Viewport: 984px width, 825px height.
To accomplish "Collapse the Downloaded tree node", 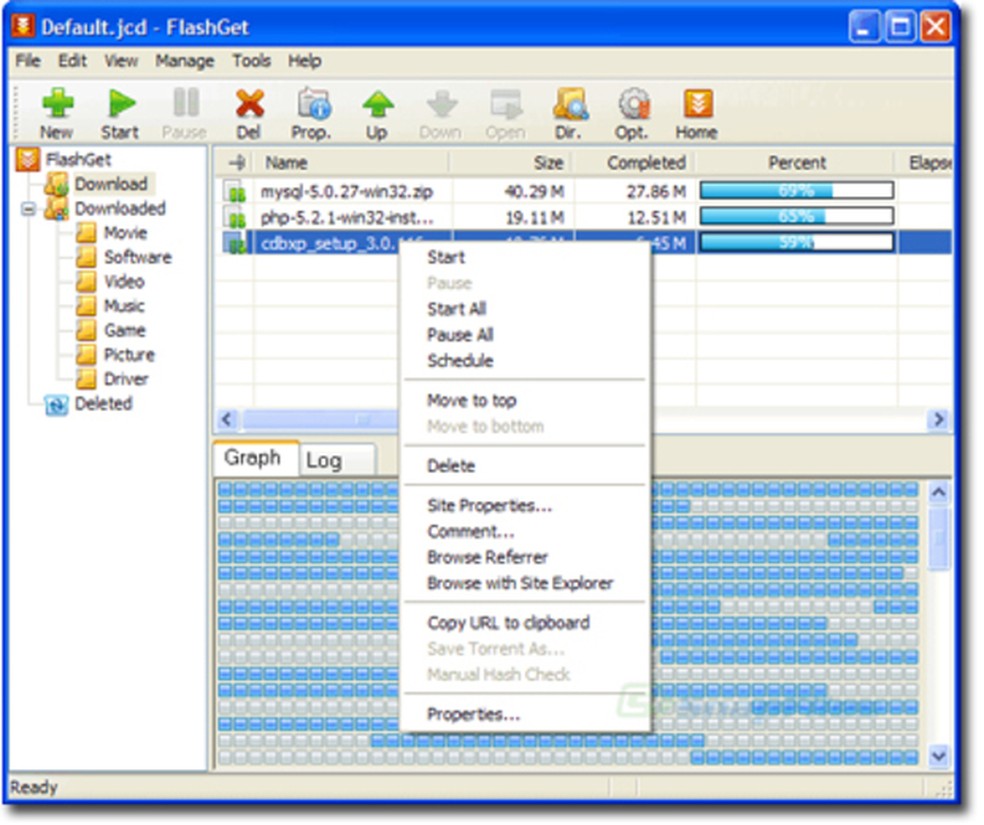I will pyautogui.click(x=28, y=209).
